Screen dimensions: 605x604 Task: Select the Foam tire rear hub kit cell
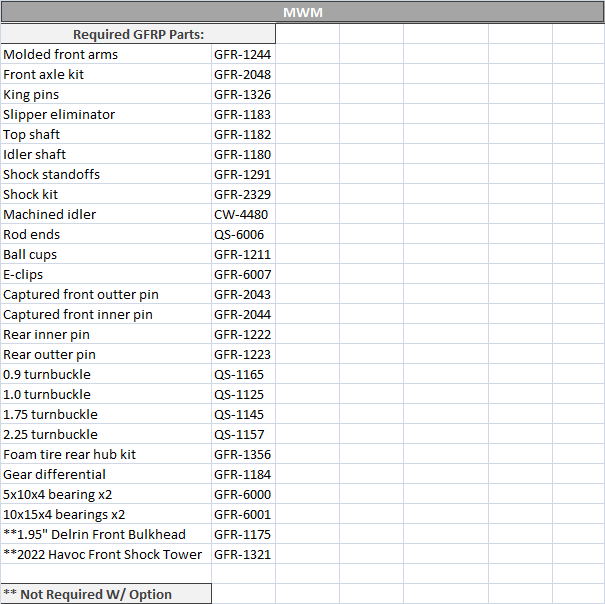[x=105, y=454]
